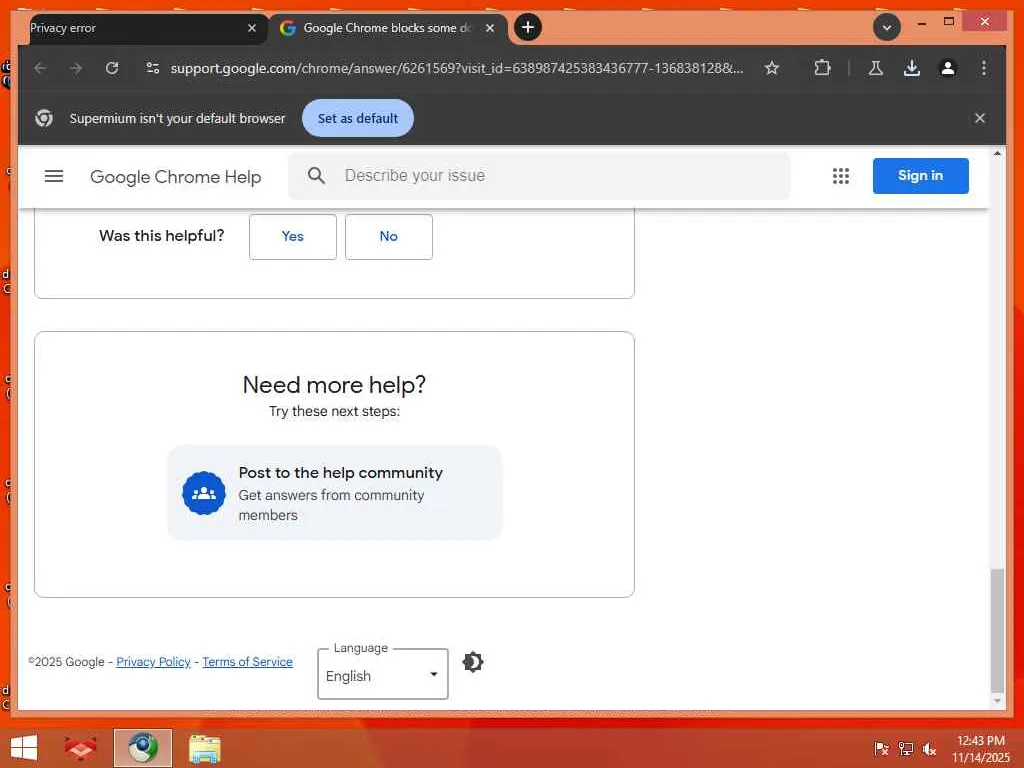Click the Supermium logo in the infobar
Viewport: 1024px width, 768px height.
click(44, 118)
